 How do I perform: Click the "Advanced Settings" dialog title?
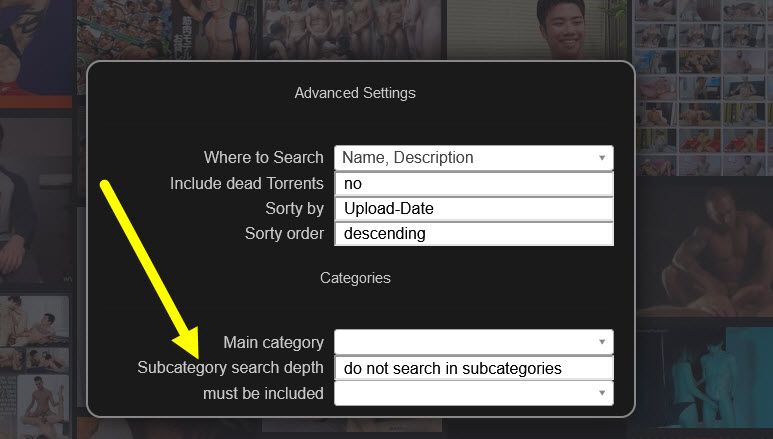coord(355,93)
